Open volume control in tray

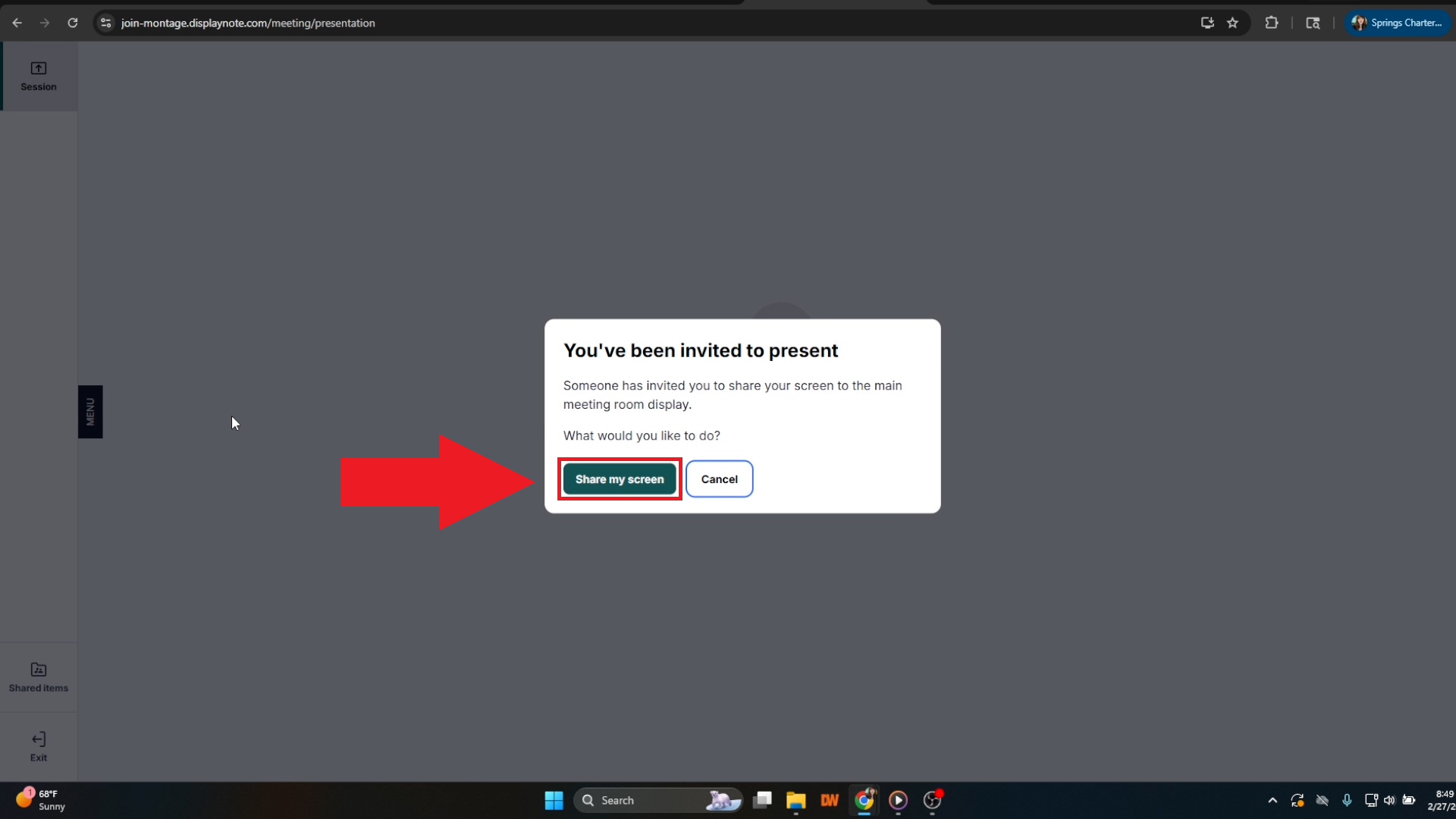pos(1389,800)
